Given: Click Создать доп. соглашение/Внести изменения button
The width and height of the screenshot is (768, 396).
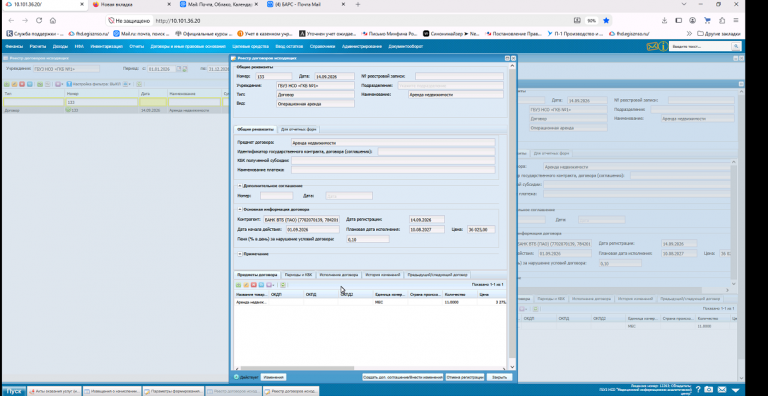Looking at the screenshot, I should tap(402, 377).
